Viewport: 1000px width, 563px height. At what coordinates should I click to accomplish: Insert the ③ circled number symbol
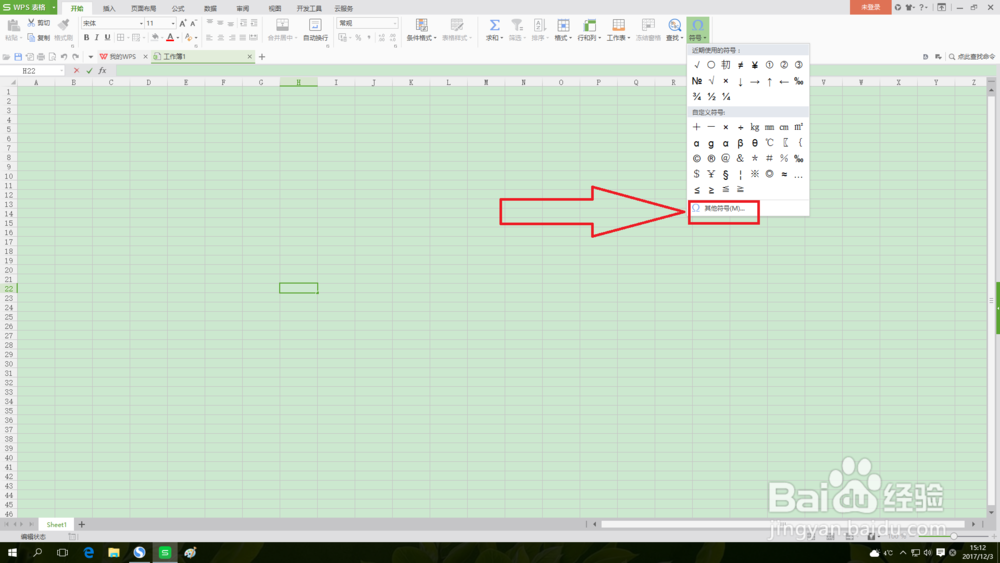click(798, 65)
